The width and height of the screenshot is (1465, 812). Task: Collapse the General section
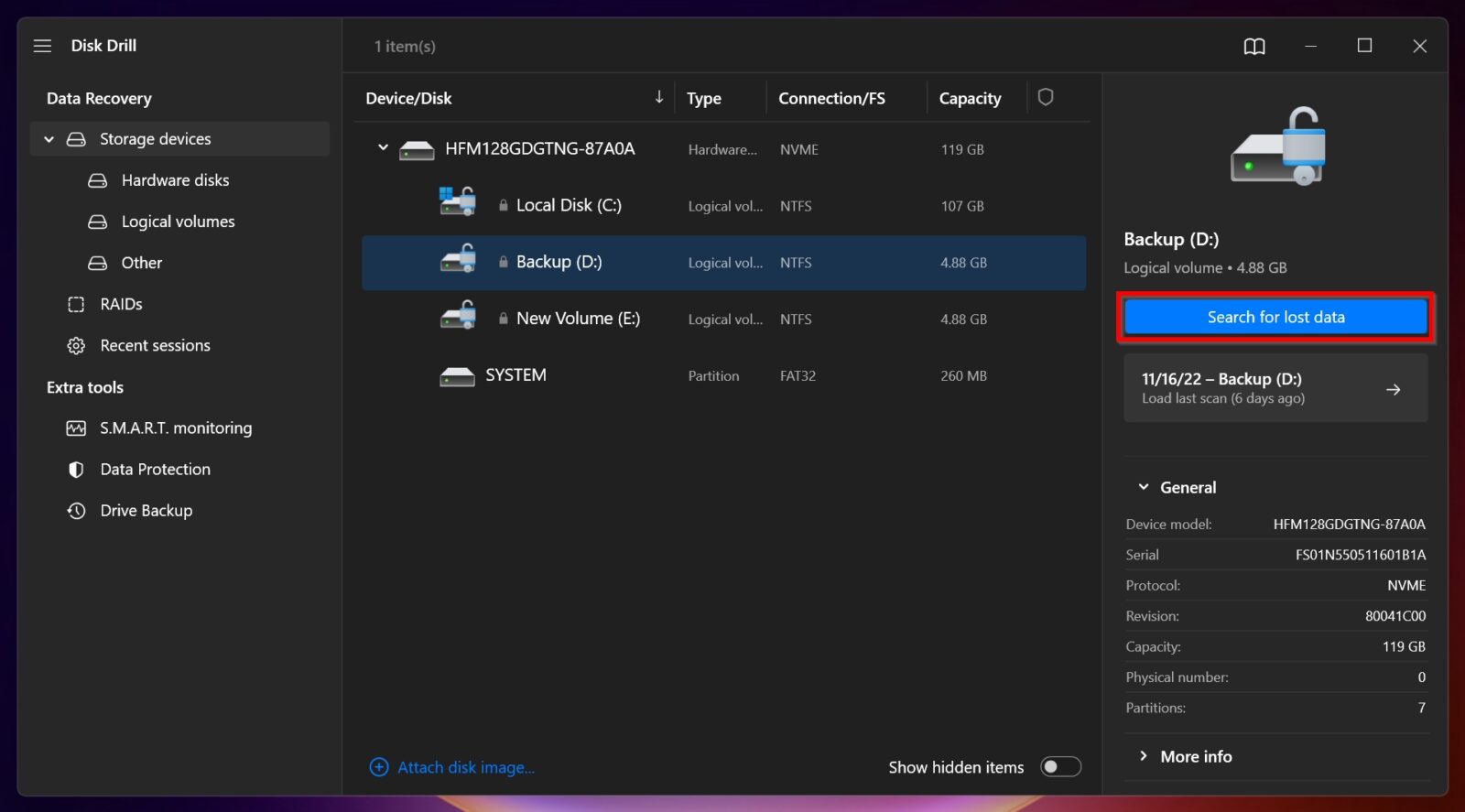pos(1144,487)
